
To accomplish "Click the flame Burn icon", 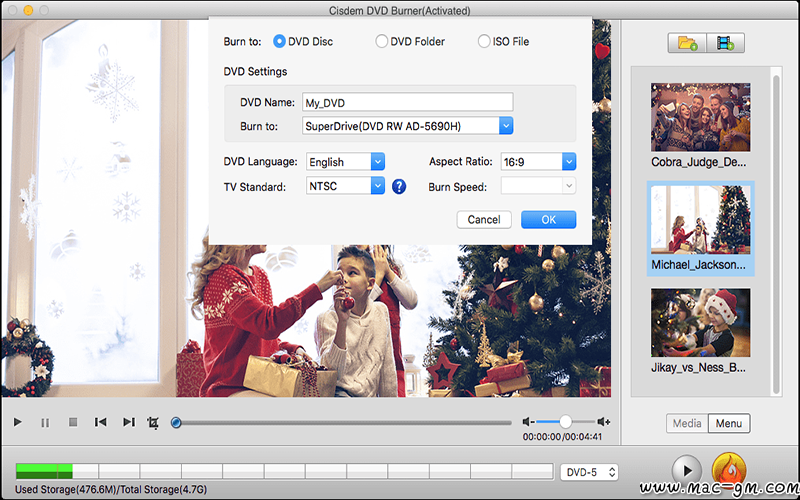I will 728,469.
